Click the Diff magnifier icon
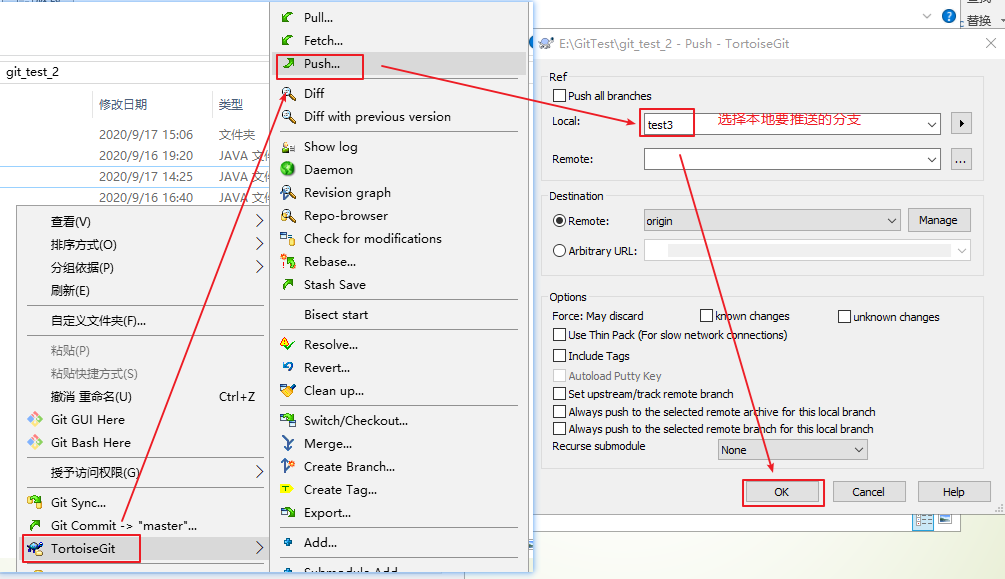The image size is (1005, 579). point(288,94)
